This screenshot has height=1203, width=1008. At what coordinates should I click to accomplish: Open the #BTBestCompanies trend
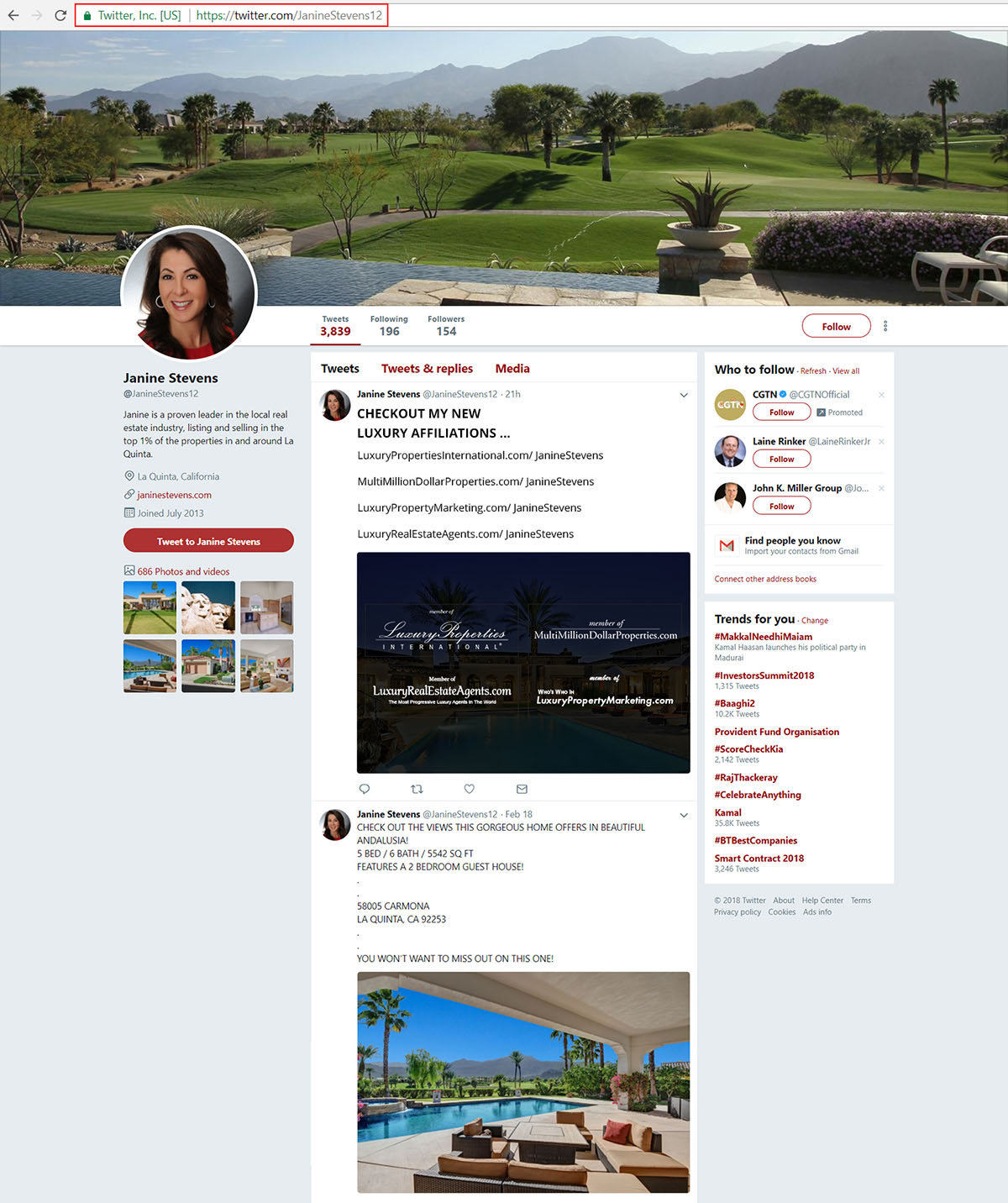tap(756, 840)
